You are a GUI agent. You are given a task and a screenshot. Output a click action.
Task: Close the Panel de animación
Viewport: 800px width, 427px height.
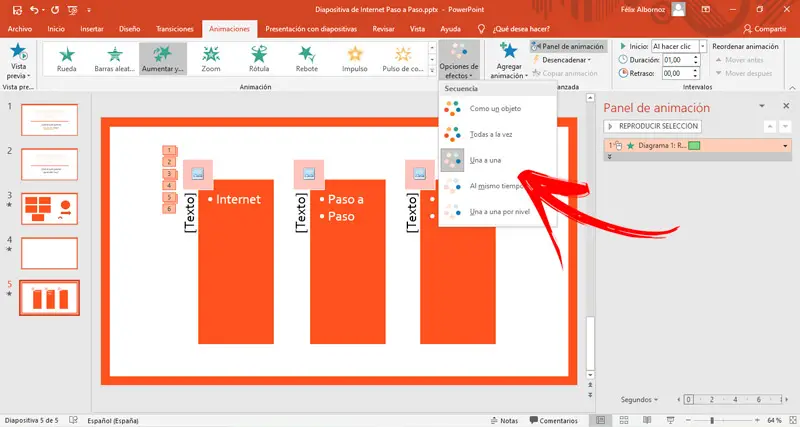(x=786, y=106)
